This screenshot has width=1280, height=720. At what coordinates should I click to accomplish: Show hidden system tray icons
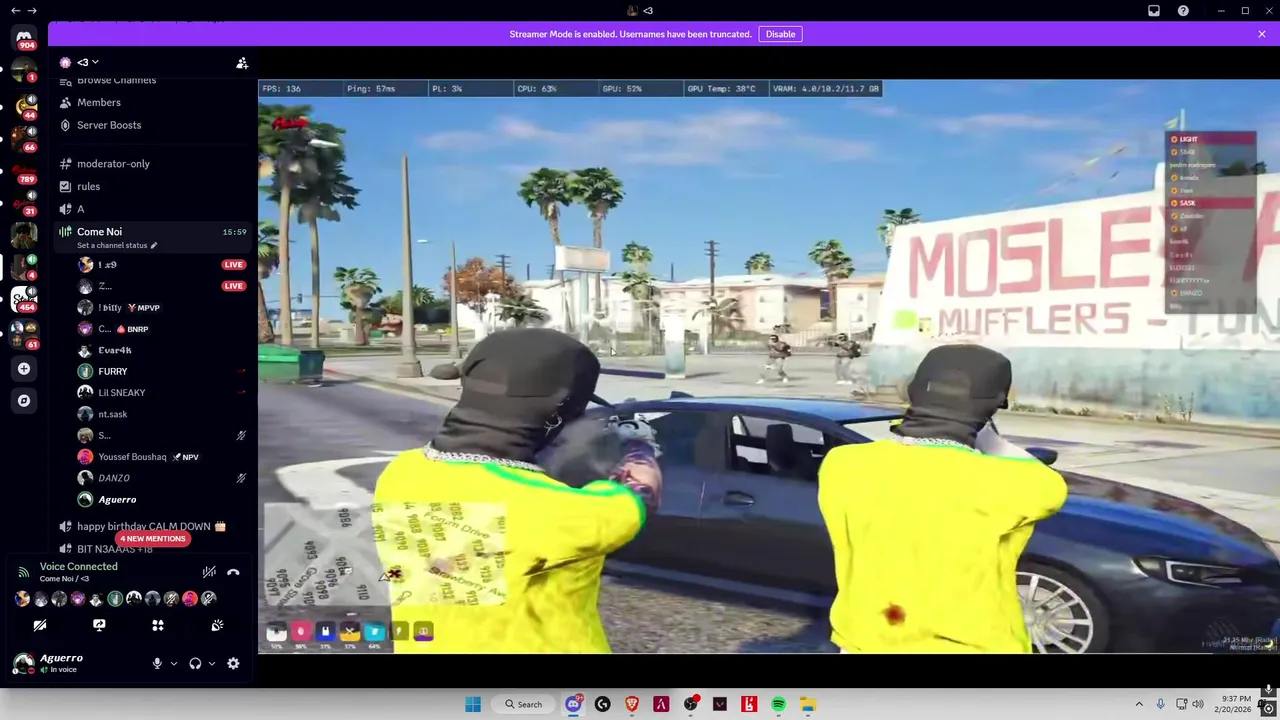click(x=1139, y=704)
